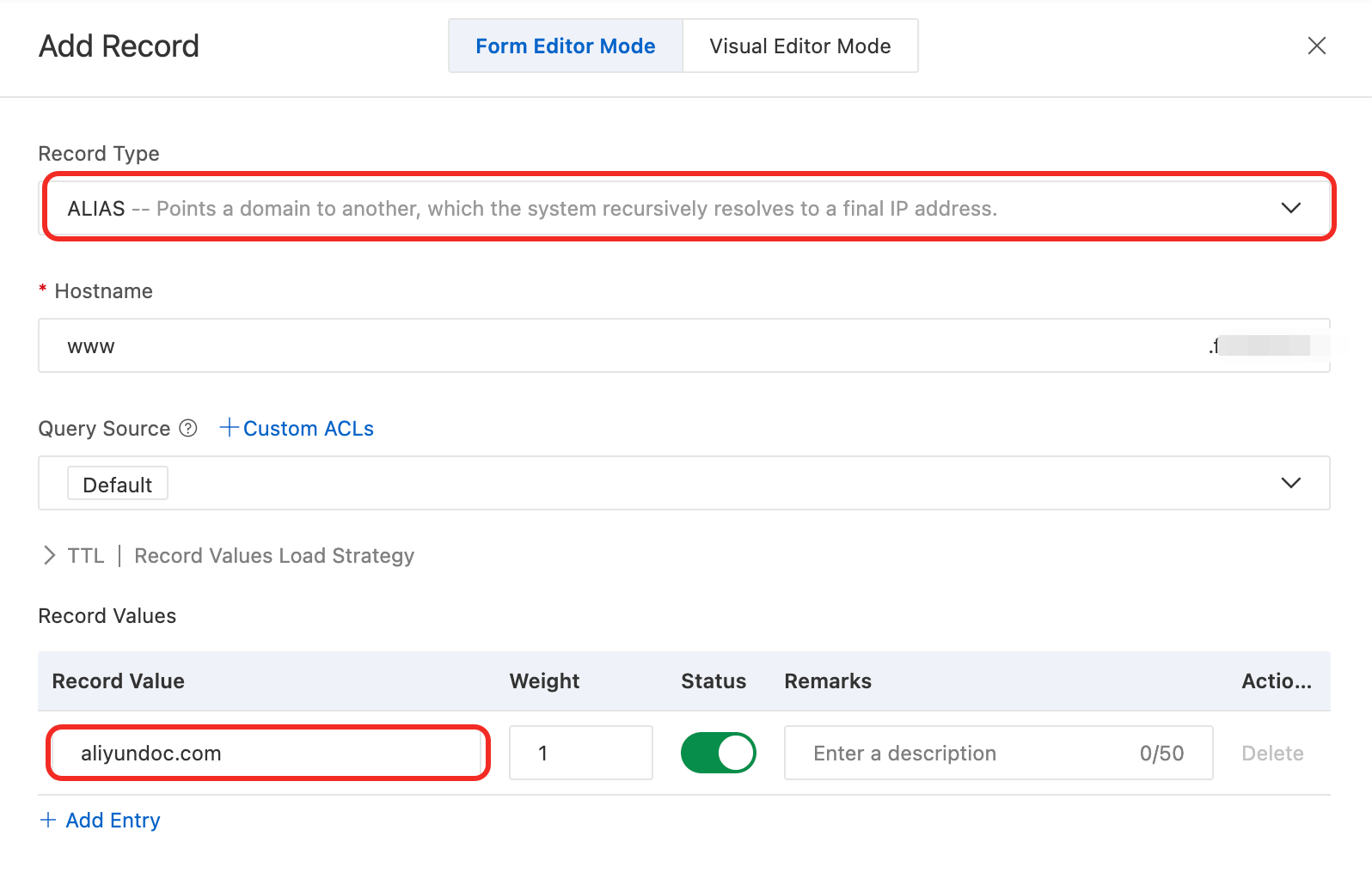The height and width of the screenshot is (873, 1372).
Task: Click the Query Source help icon
Action: [x=188, y=428]
